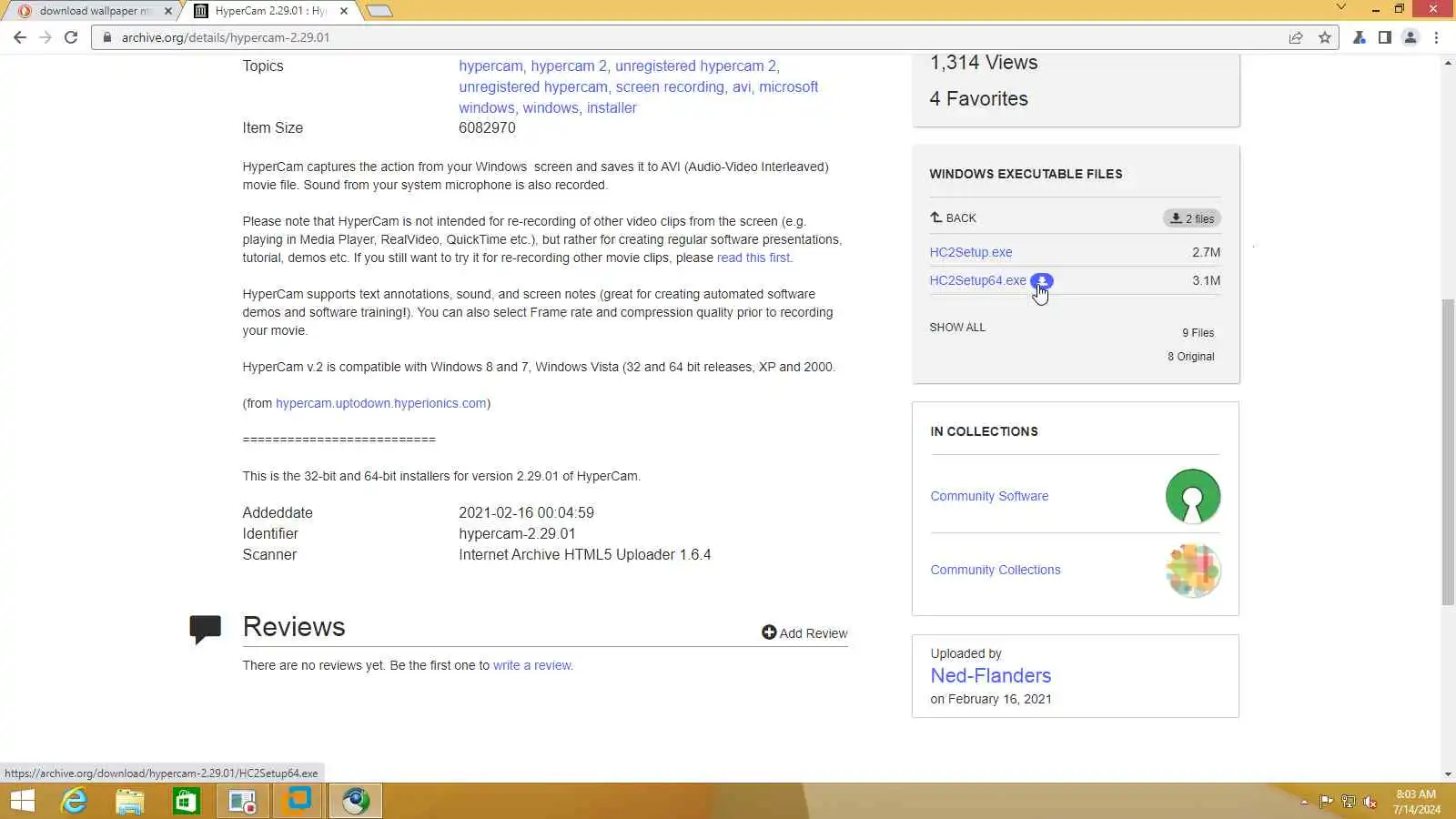Reload the page with refresh icon

pyautogui.click(x=71, y=37)
